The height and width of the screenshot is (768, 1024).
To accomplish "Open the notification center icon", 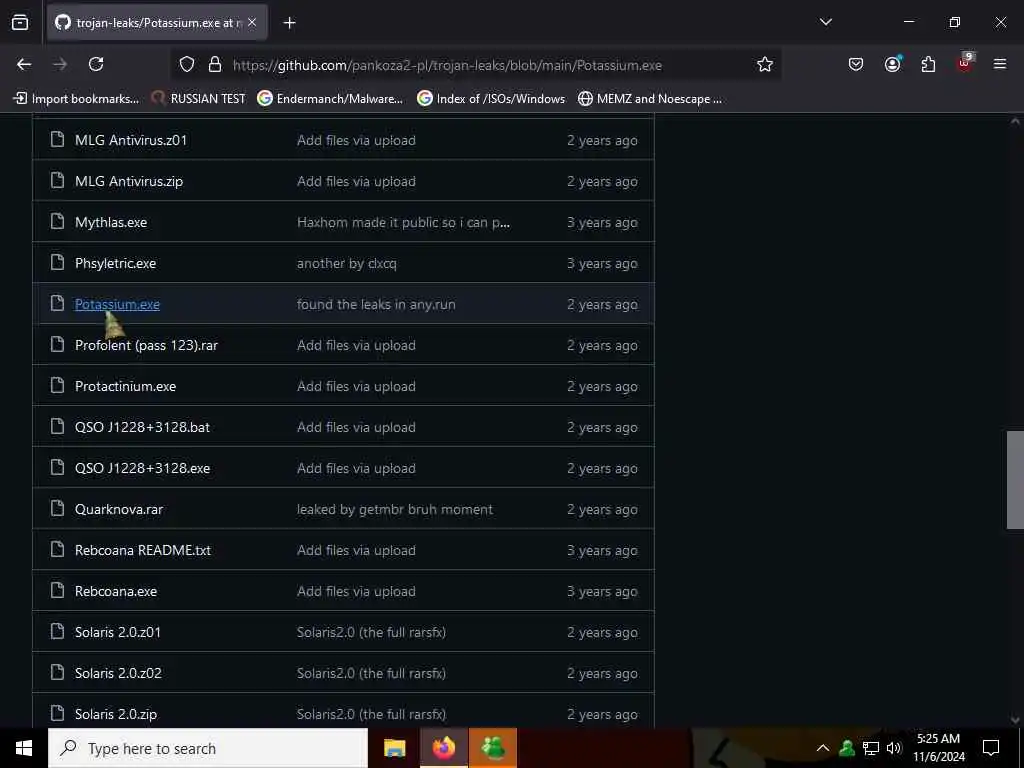I will click(x=991, y=748).
